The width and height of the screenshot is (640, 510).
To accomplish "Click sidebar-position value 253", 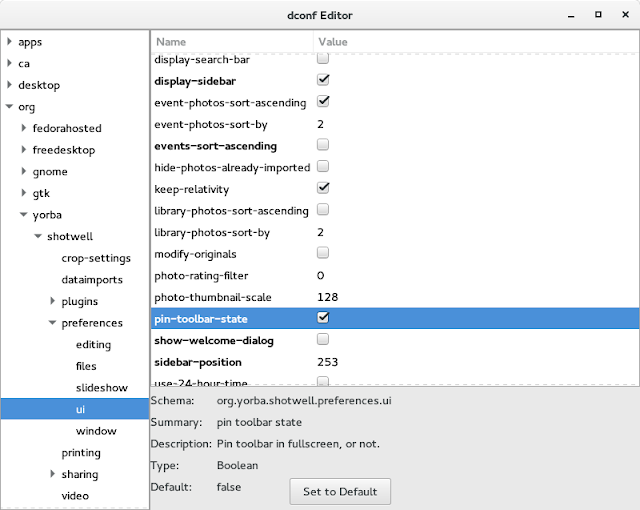I will [327, 362].
